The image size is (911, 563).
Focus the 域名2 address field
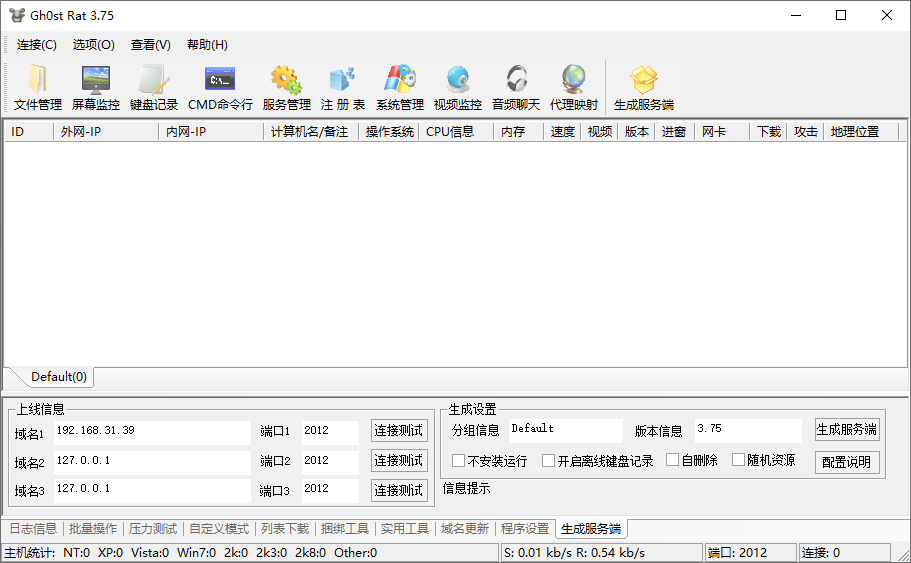click(152, 462)
